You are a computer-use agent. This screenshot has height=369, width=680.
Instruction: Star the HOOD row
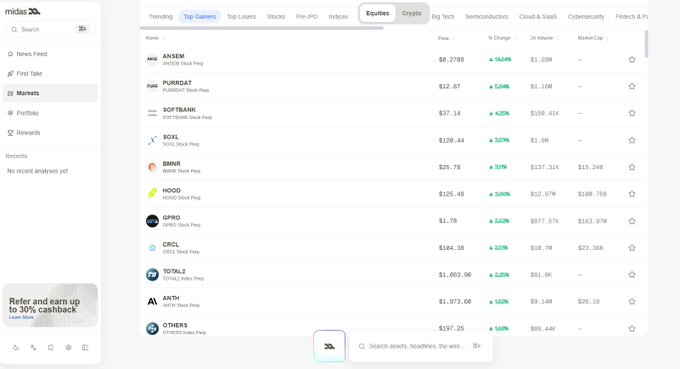point(632,194)
